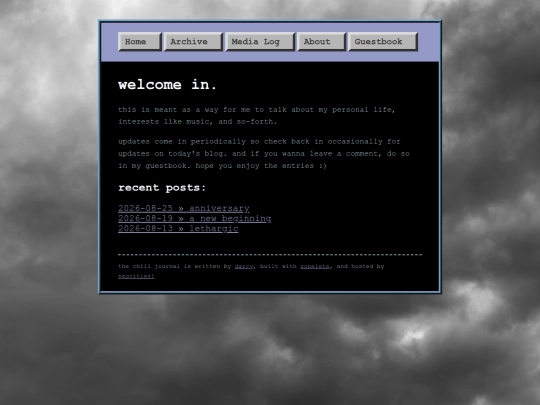
Task: Open the Media Log page
Action: coord(260,42)
